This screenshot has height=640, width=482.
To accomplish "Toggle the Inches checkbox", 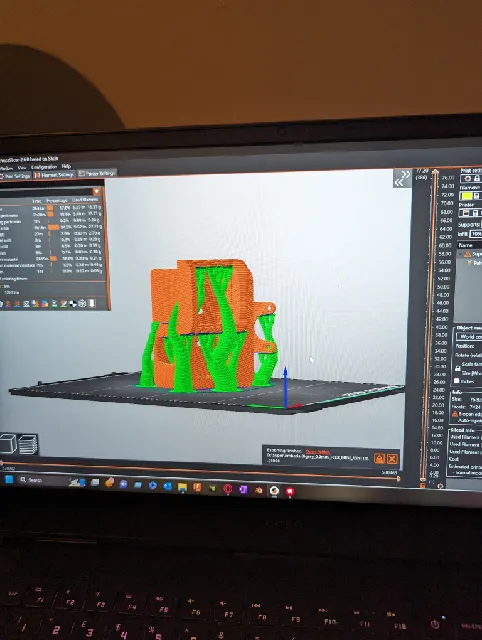I will [x=457, y=381].
